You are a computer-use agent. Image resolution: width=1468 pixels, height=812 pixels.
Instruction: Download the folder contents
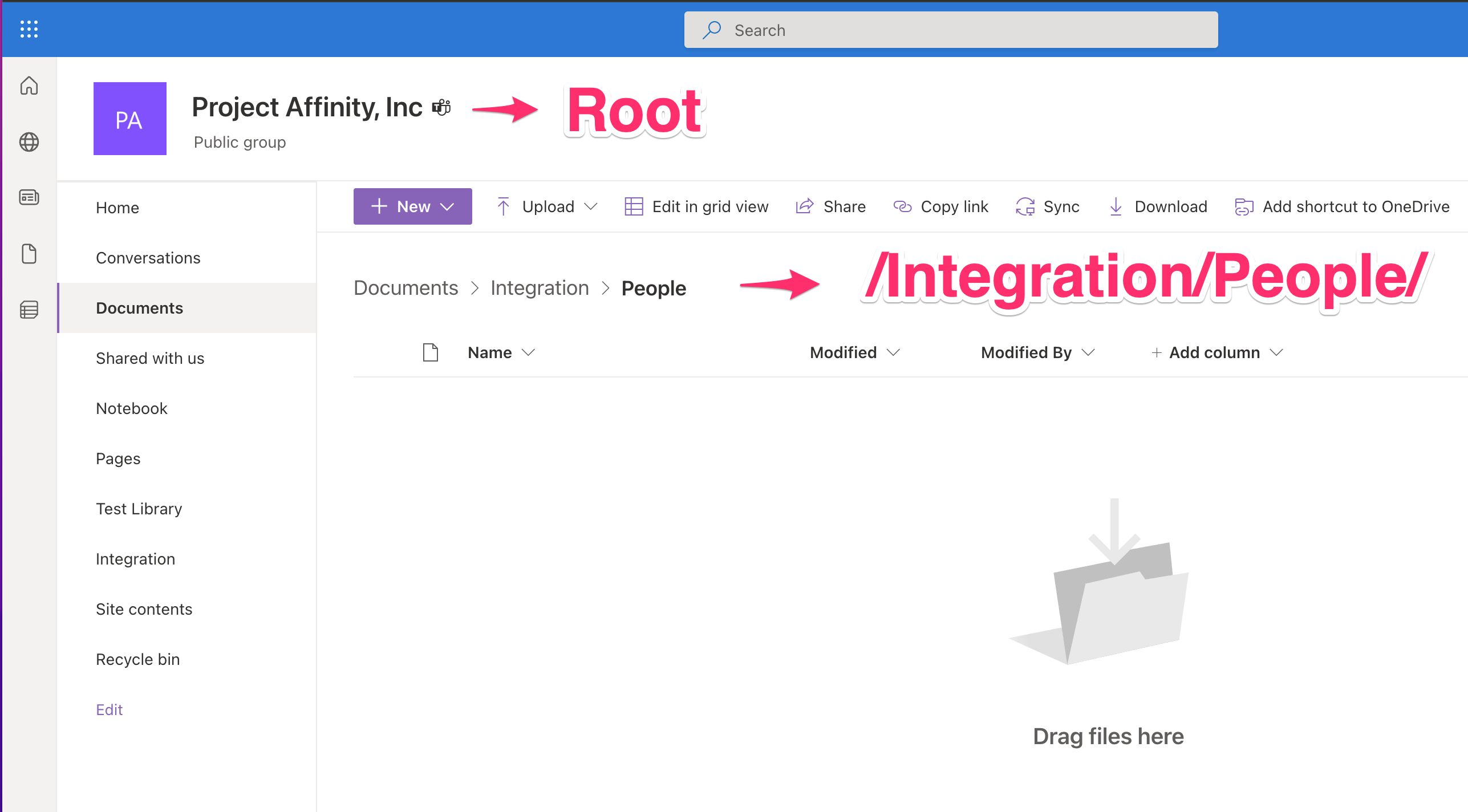point(1157,206)
